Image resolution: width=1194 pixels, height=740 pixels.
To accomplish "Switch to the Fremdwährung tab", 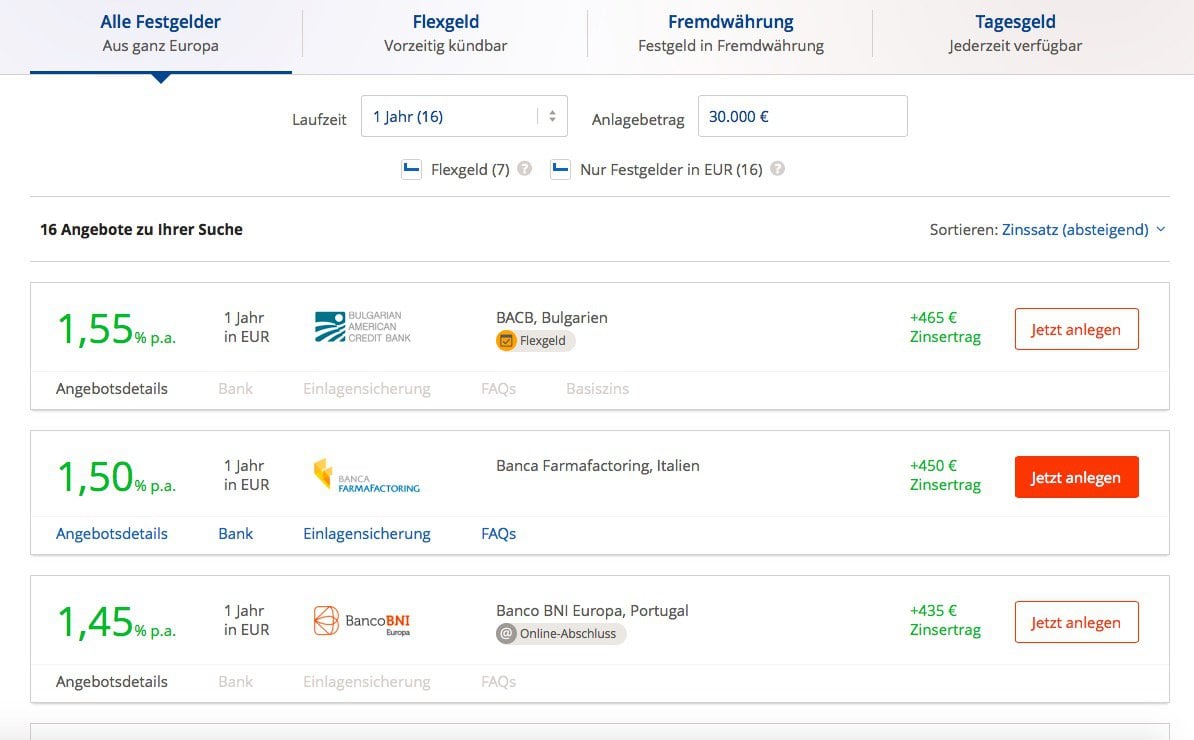I will (x=730, y=33).
